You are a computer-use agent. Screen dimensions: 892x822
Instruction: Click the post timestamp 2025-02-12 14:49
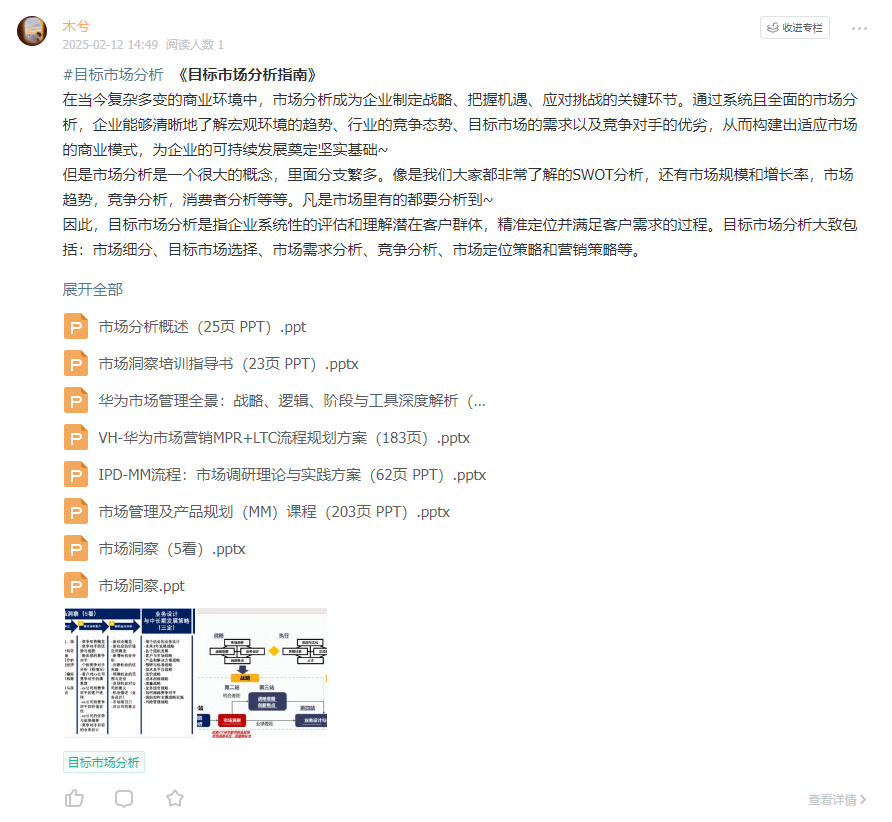(x=110, y=44)
